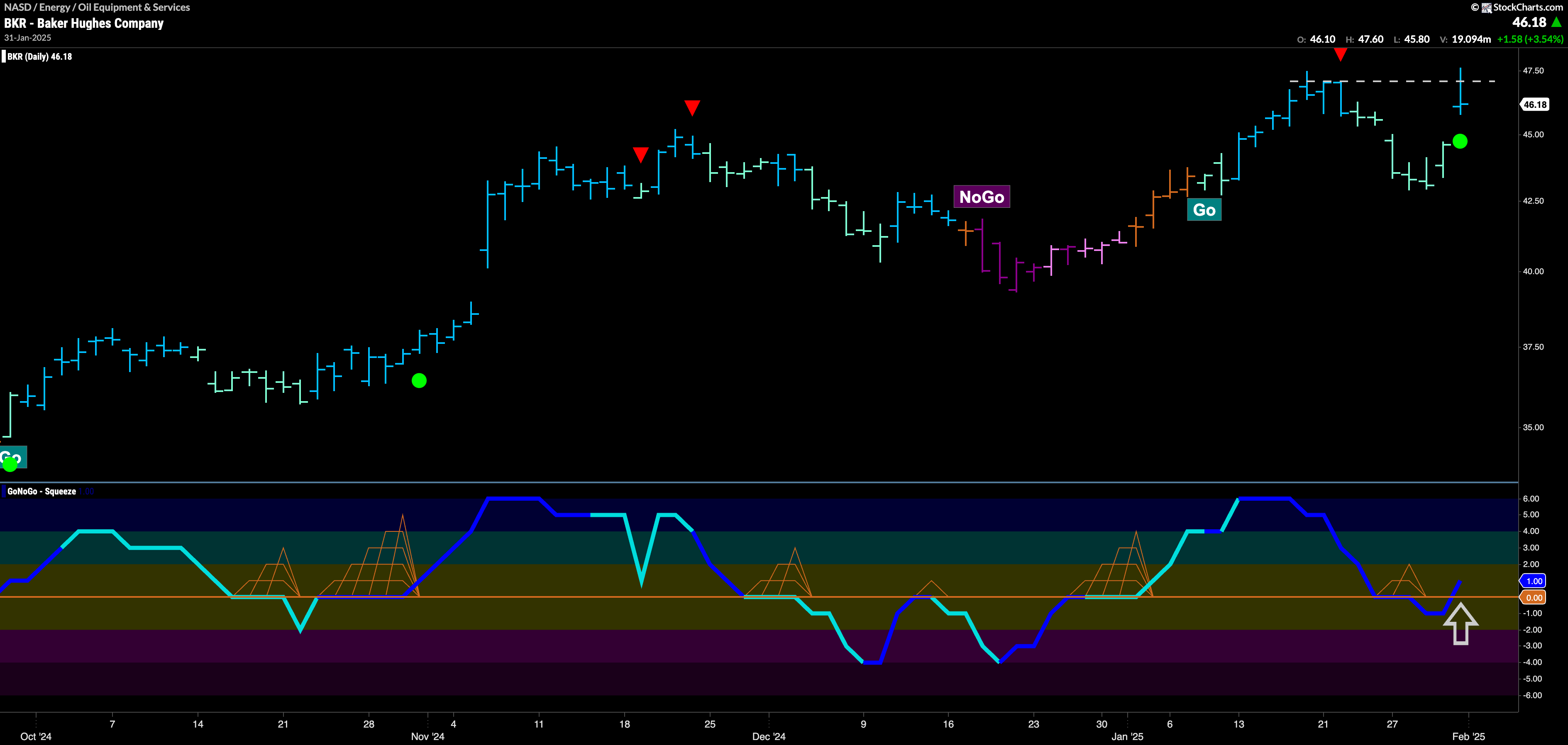Click the 37.50 price axis label
The height and width of the screenshot is (745, 1568).
click(x=1533, y=347)
